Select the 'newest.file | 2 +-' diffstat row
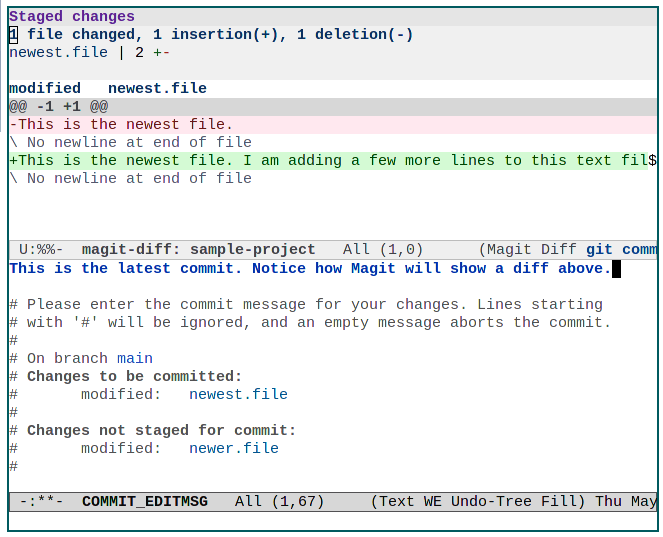The height and width of the screenshot is (537, 663). click(x=89, y=52)
